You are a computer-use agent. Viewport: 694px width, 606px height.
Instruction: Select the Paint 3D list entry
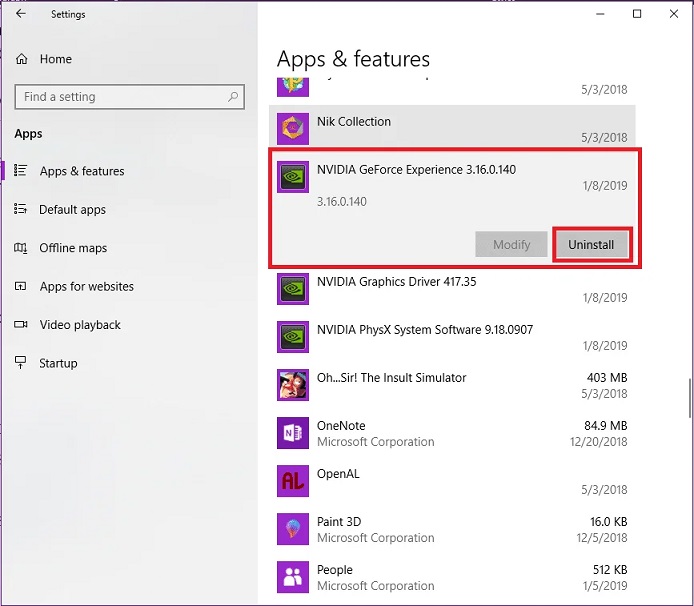[x=452, y=529]
